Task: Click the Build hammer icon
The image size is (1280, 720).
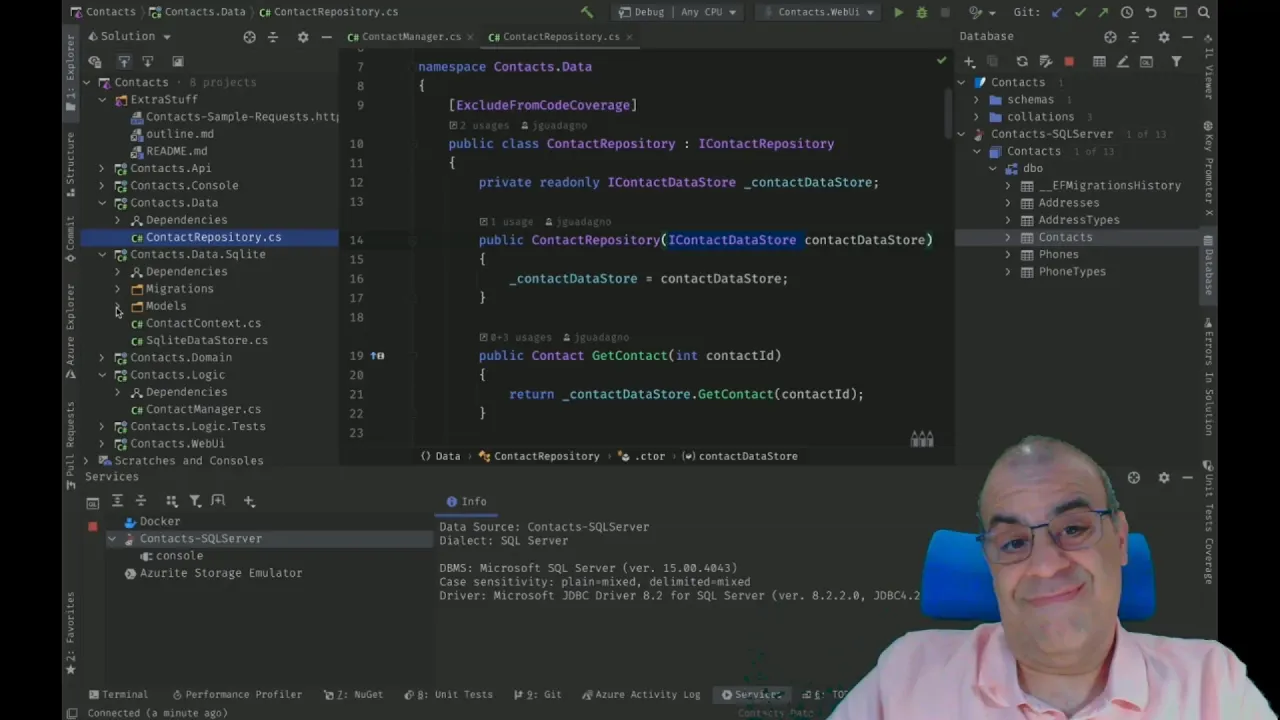Action: (587, 12)
